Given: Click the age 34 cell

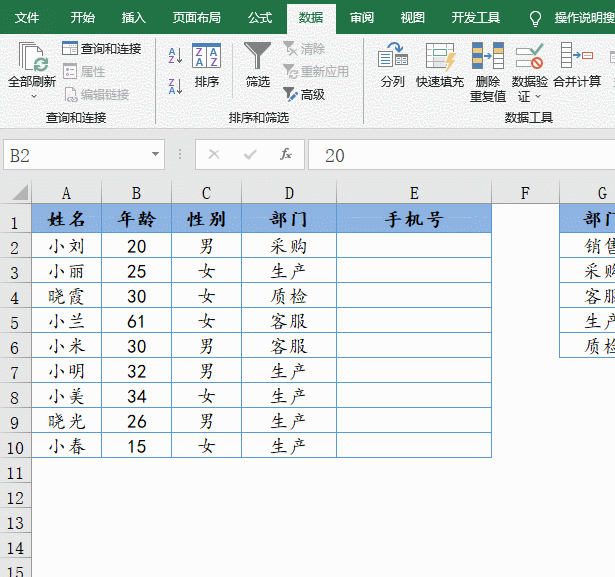Looking at the screenshot, I should click(x=136, y=396).
